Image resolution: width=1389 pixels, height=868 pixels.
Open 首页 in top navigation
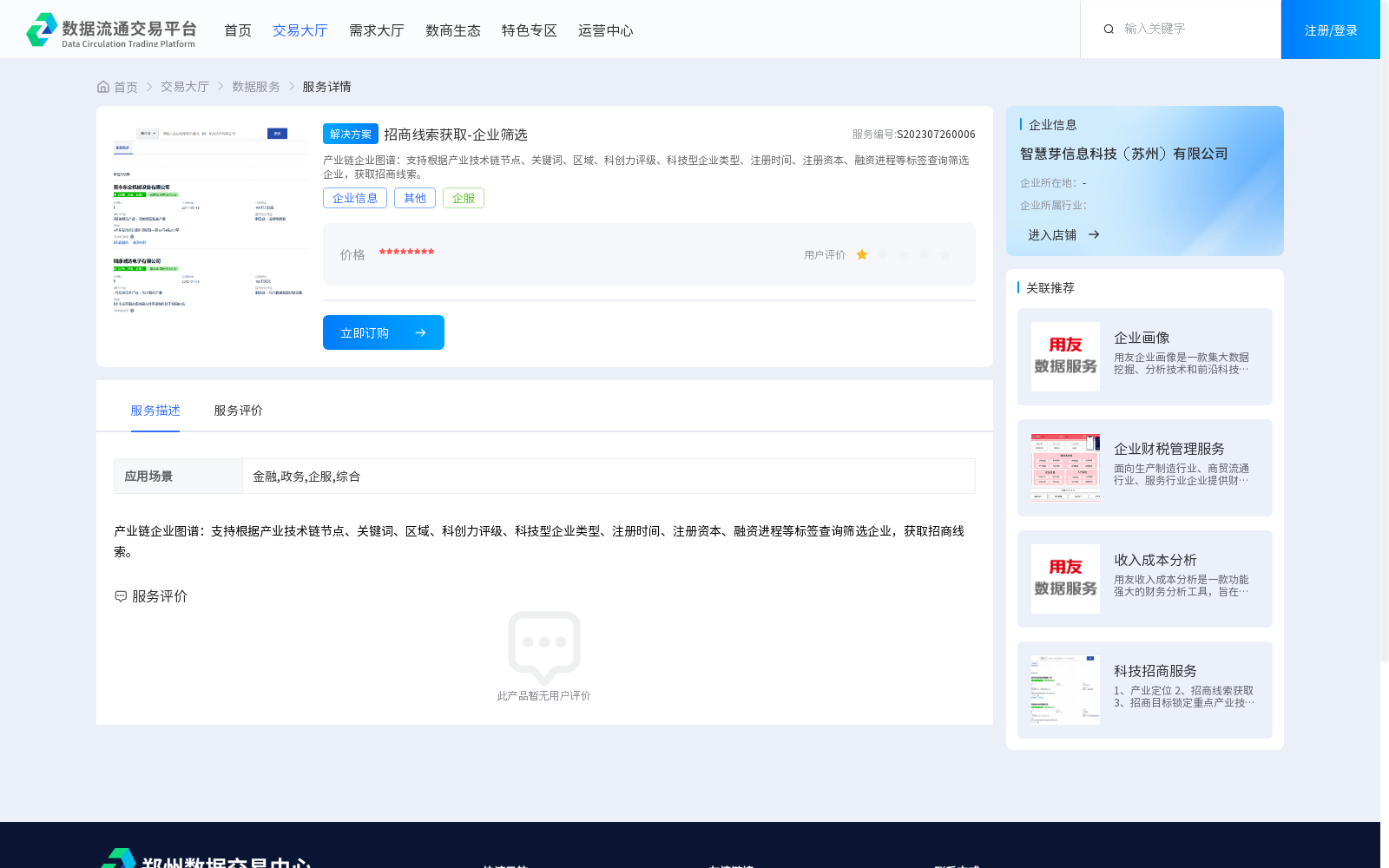(238, 30)
